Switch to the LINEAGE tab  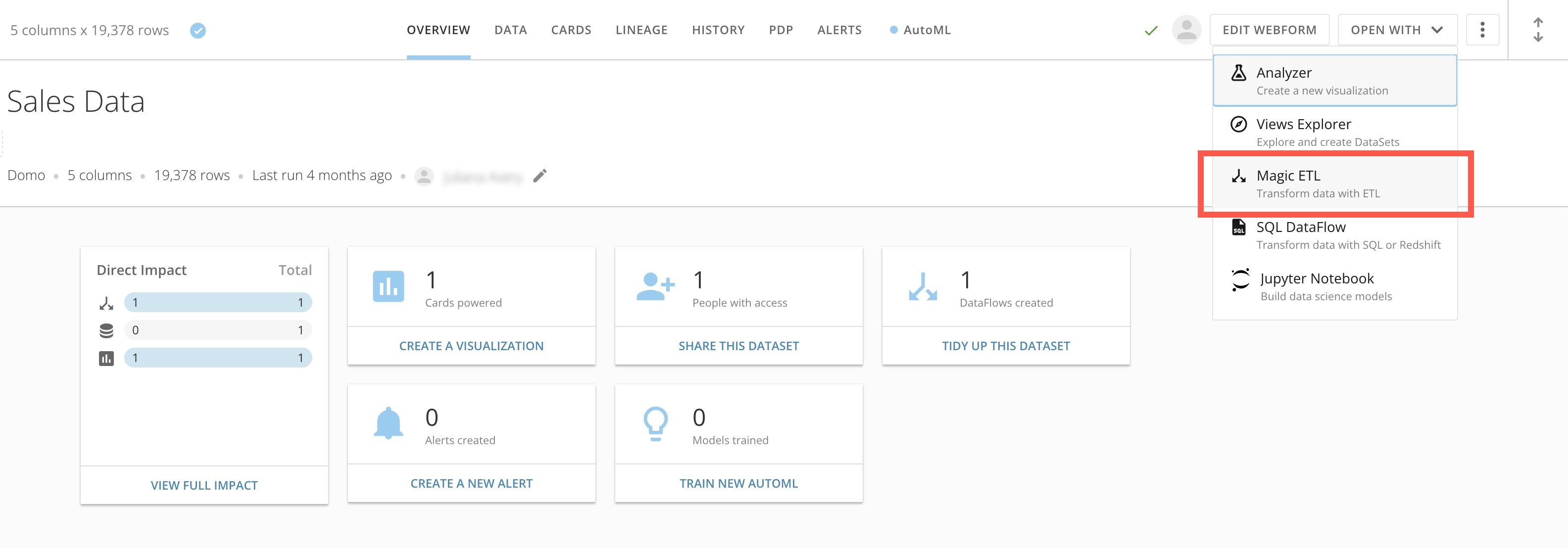point(641,29)
